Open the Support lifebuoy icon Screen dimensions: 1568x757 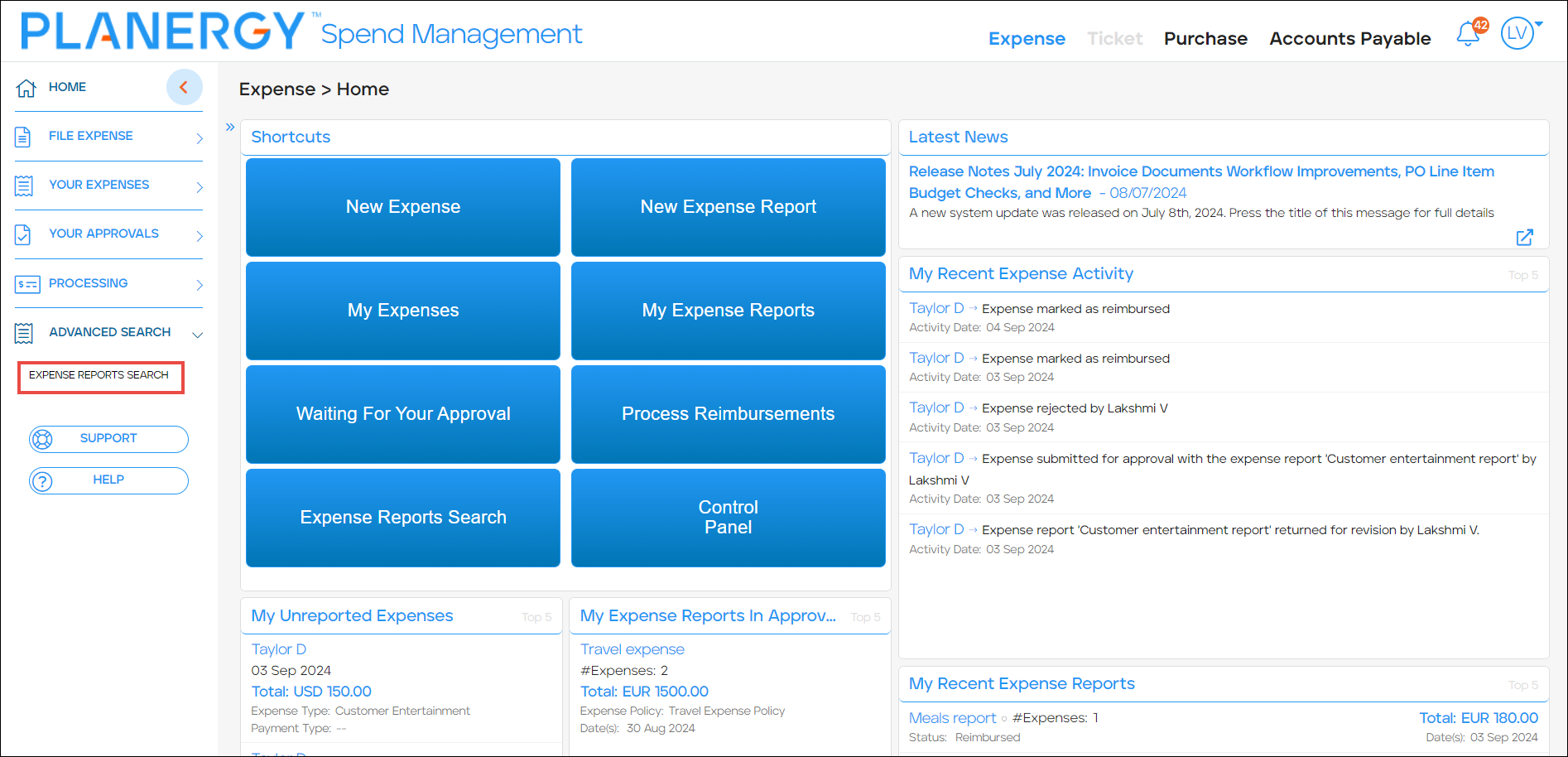tap(42, 439)
